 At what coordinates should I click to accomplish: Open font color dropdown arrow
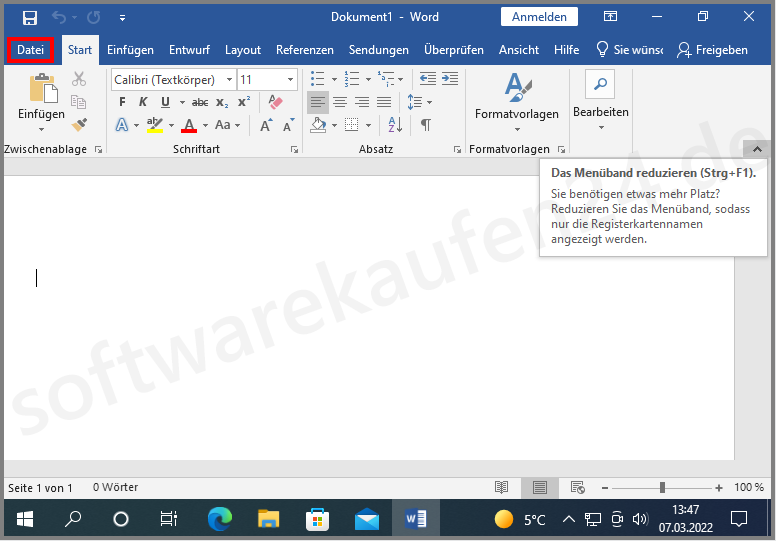[205, 125]
